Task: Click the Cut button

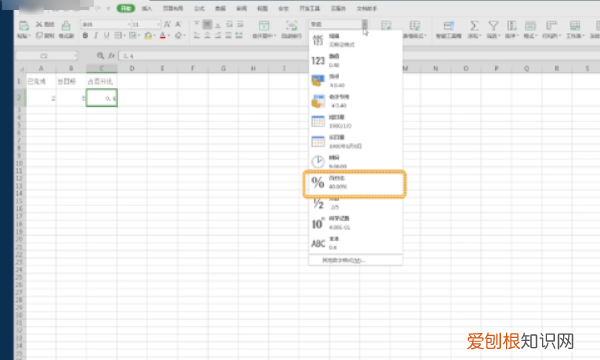Action: (x=45, y=24)
